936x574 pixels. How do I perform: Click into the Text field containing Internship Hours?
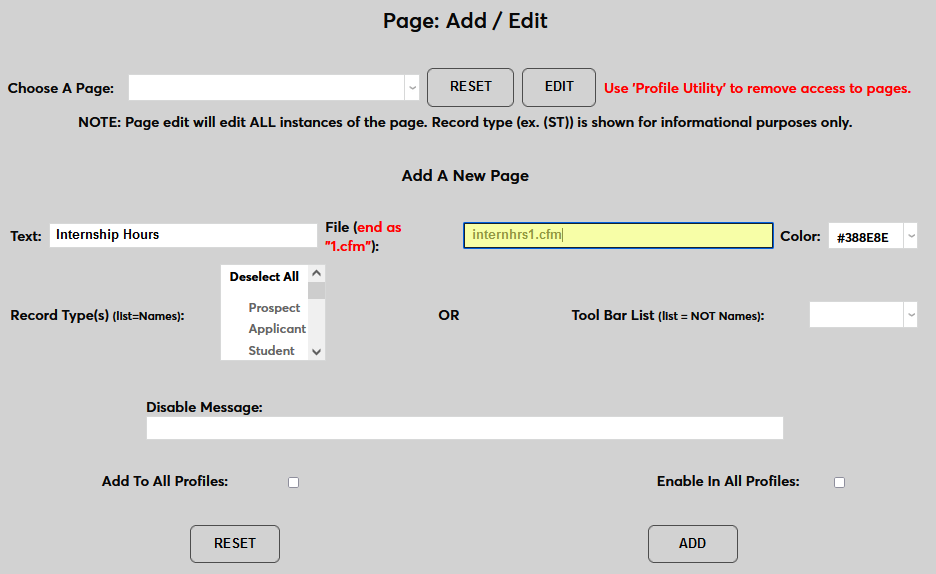click(x=183, y=235)
